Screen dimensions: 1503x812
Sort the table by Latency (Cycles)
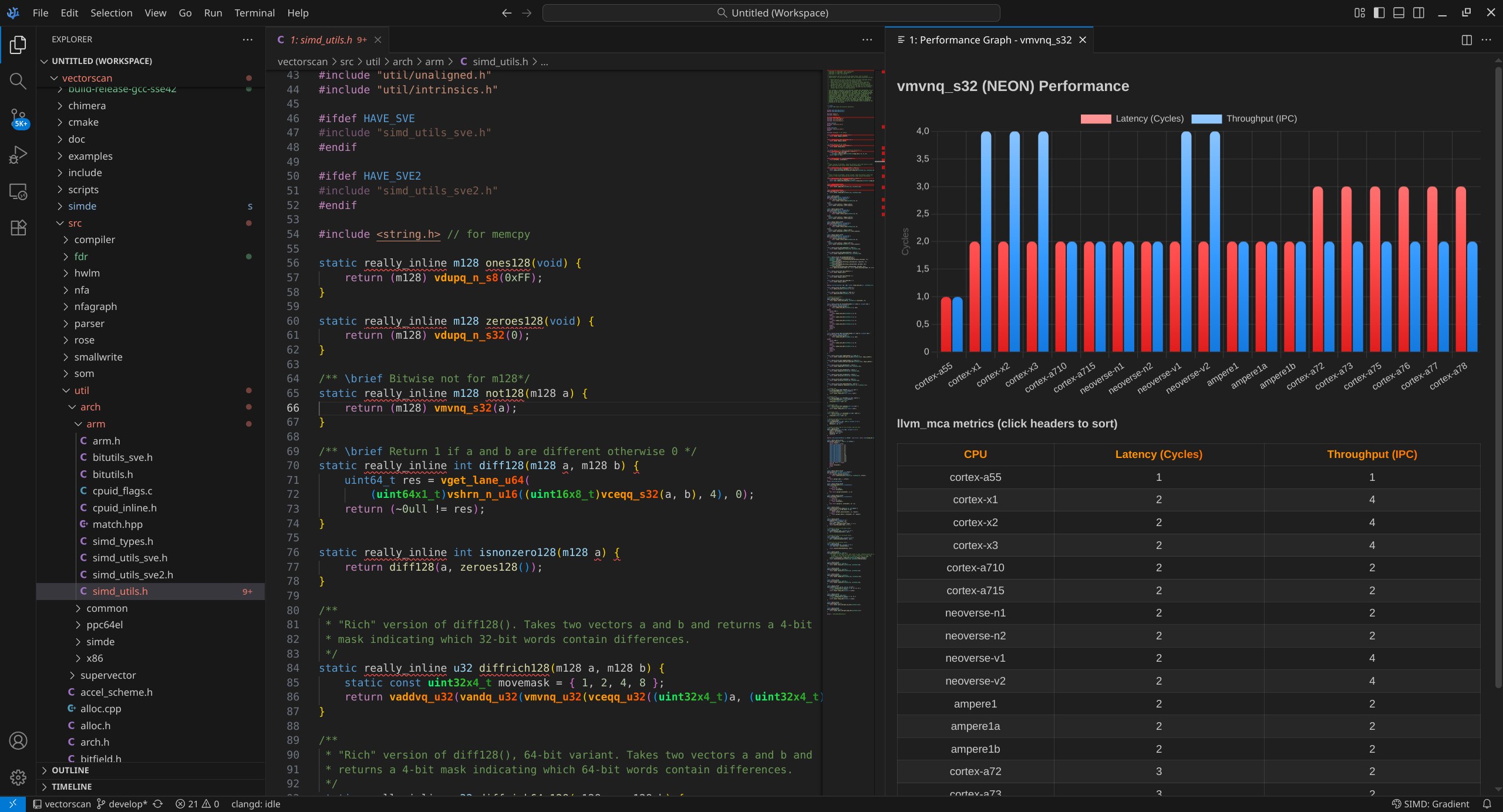click(x=1158, y=454)
